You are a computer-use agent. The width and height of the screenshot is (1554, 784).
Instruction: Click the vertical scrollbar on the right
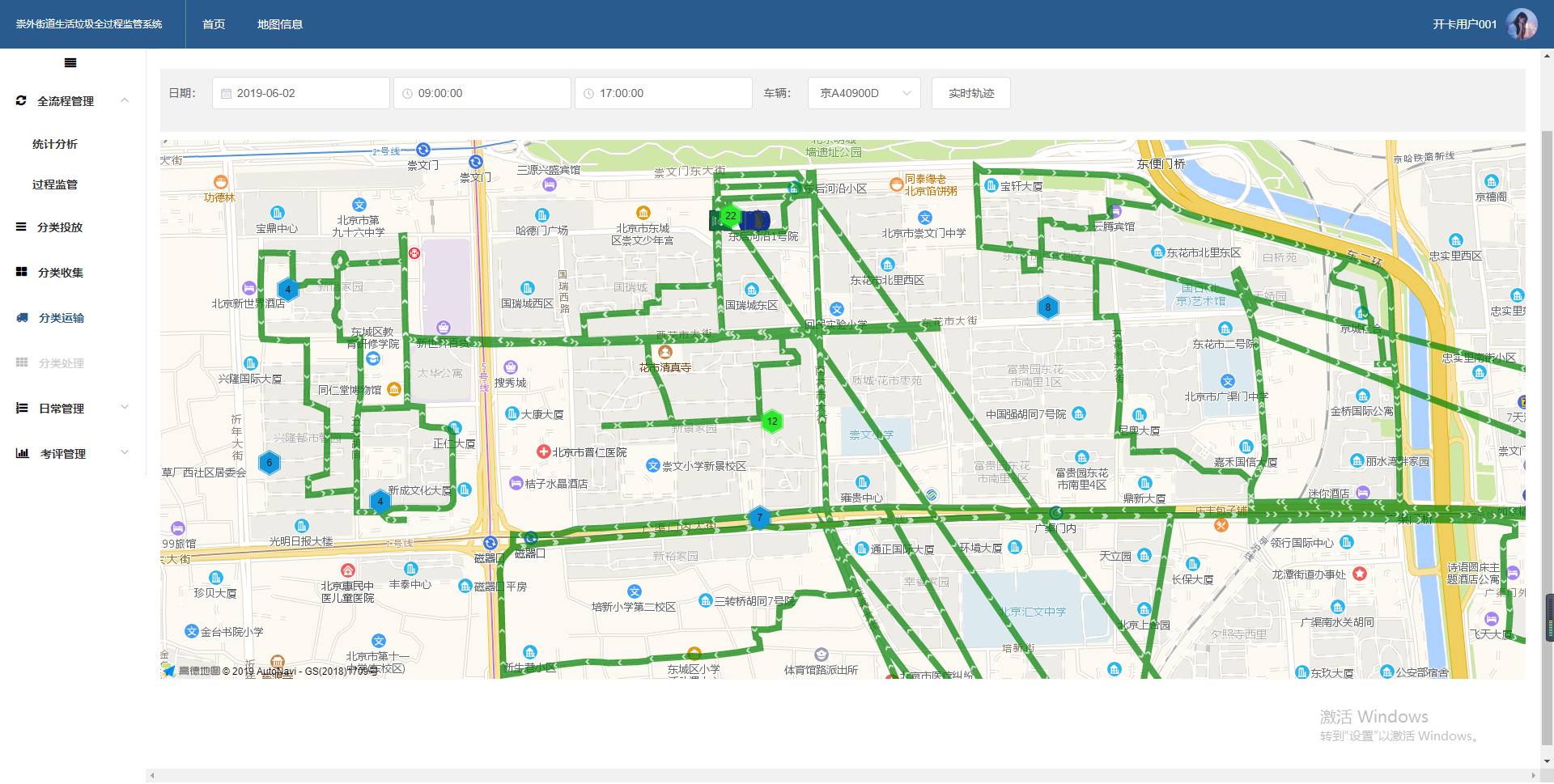[1548, 405]
